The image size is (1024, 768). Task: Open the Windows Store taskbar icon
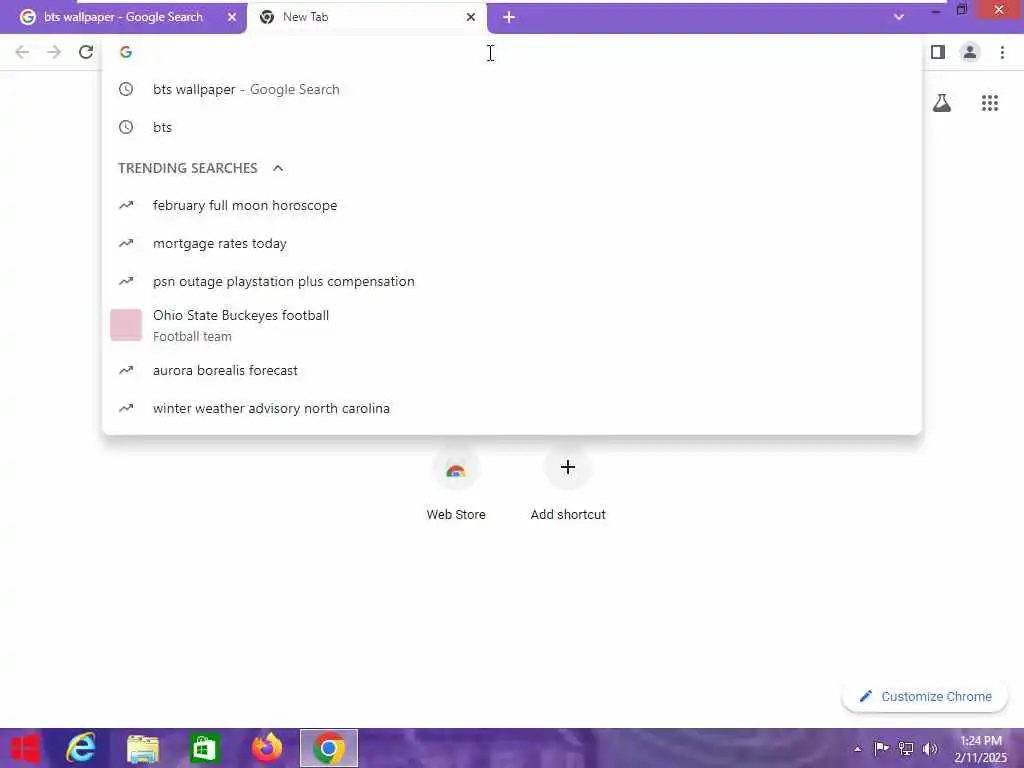click(204, 748)
